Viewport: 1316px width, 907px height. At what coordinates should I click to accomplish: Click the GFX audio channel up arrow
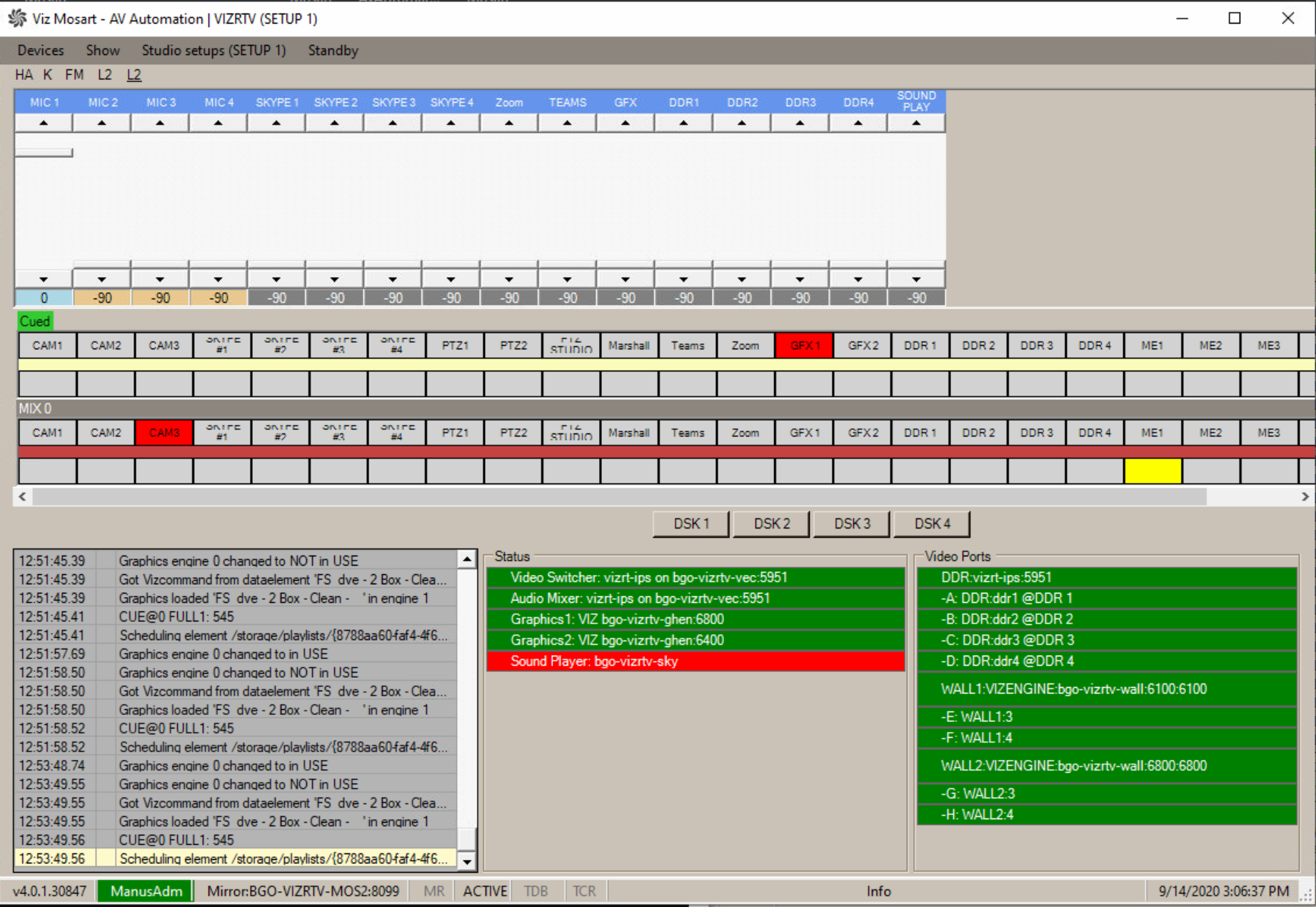coord(625,122)
